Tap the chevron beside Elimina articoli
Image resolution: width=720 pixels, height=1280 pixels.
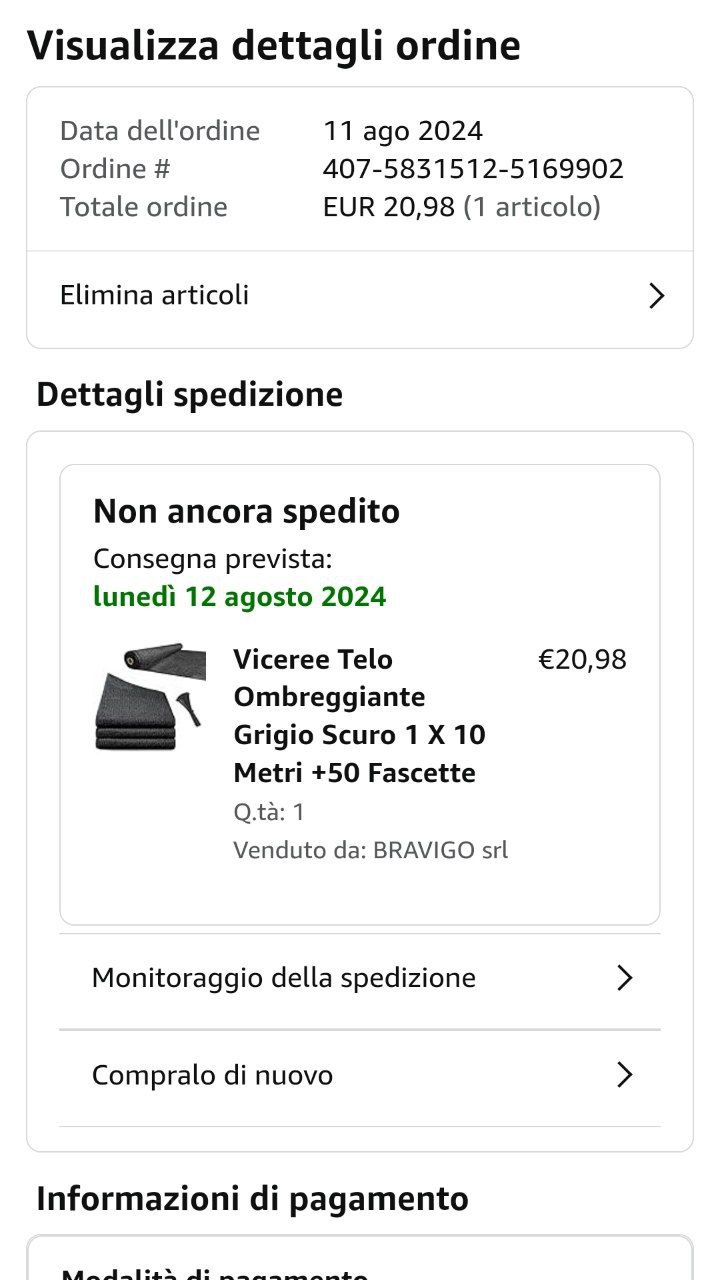point(656,296)
